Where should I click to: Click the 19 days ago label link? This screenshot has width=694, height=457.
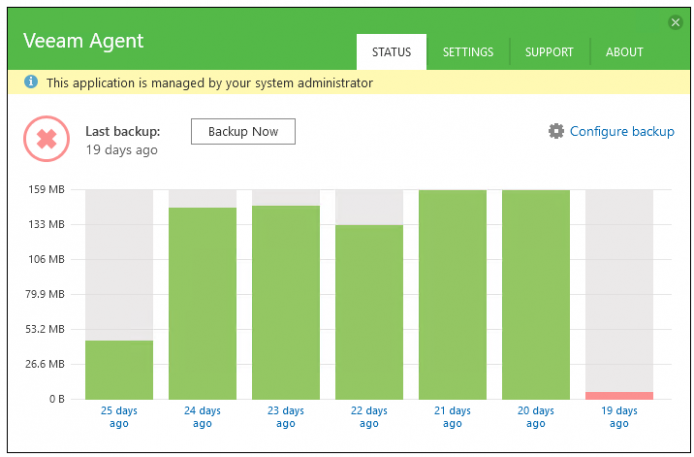[619, 417]
